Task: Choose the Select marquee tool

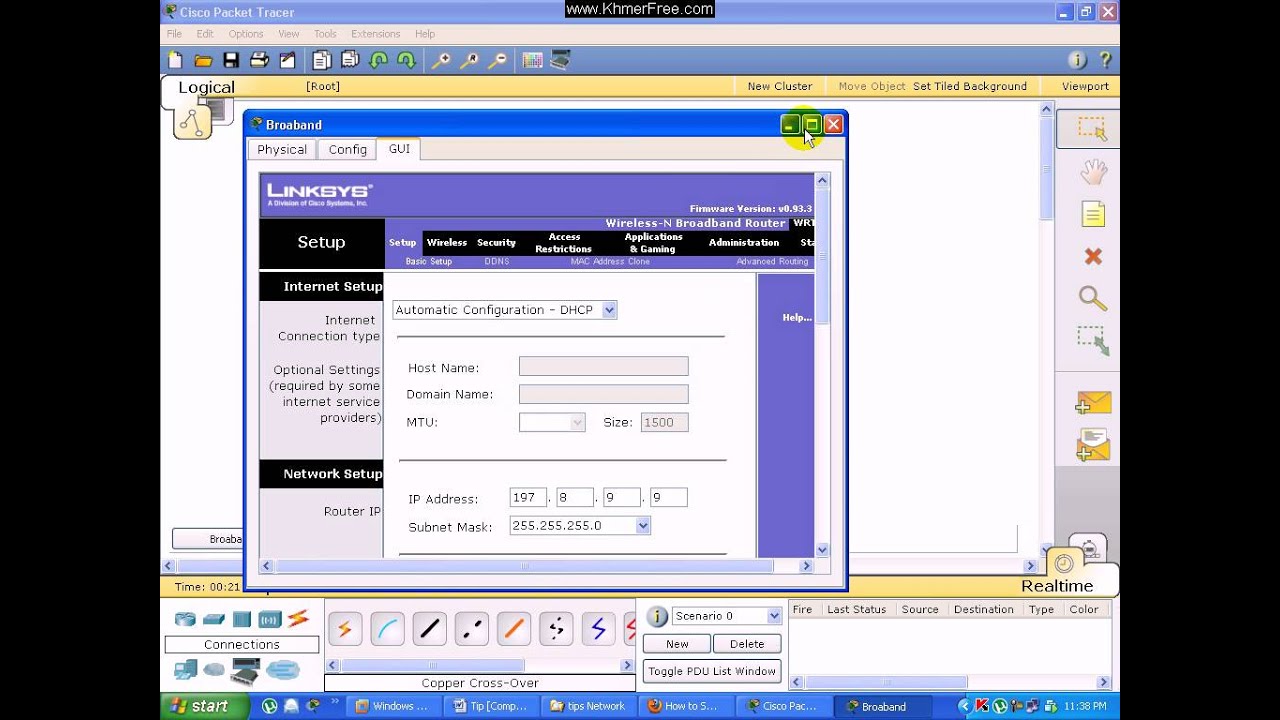Action: (1092, 129)
